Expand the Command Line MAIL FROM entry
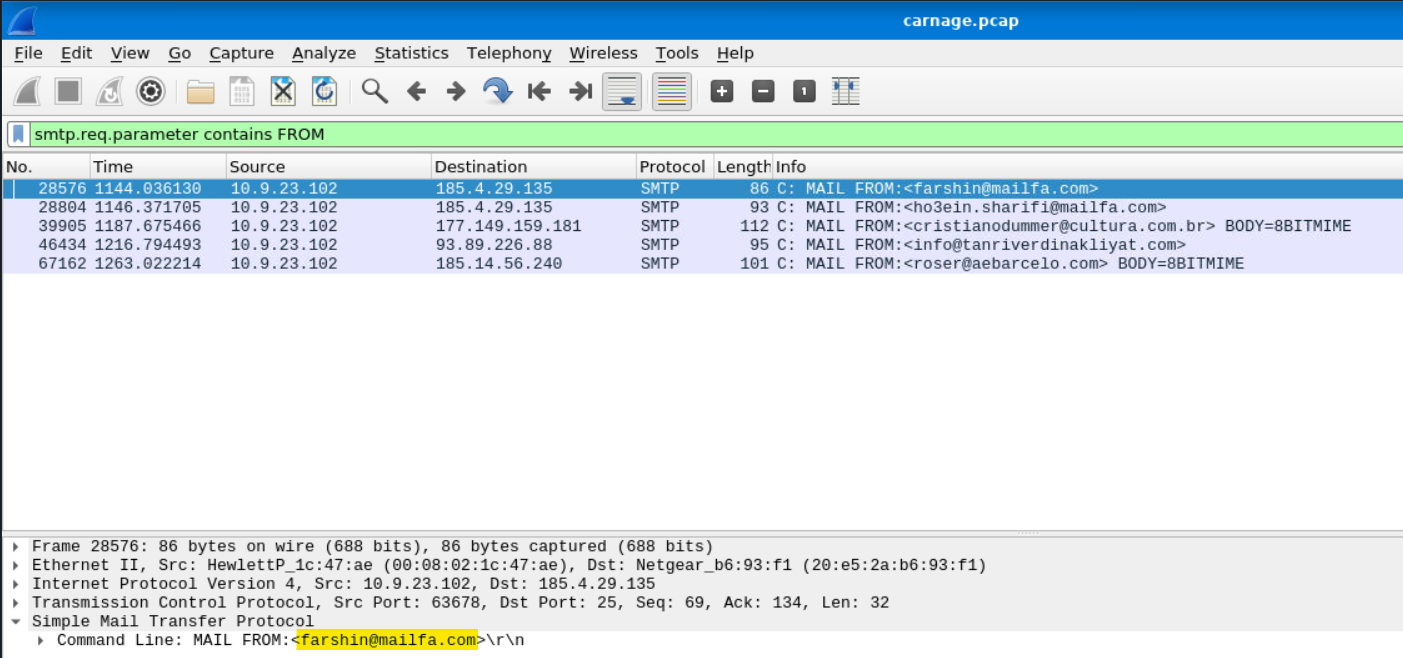This screenshot has height=658, width=1403. (x=42, y=640)
